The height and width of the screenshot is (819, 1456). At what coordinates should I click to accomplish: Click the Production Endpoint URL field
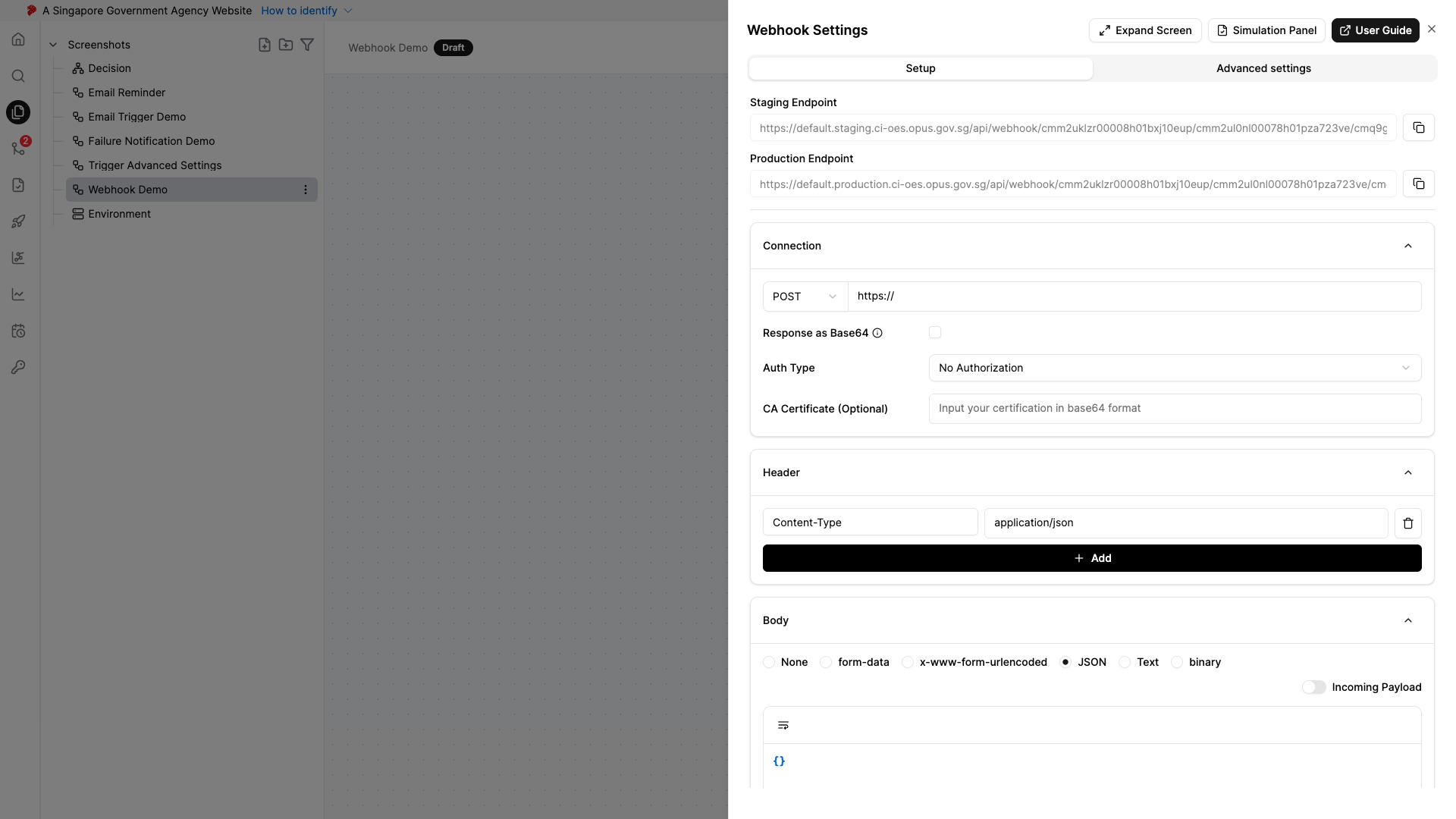click(1073, 184)
